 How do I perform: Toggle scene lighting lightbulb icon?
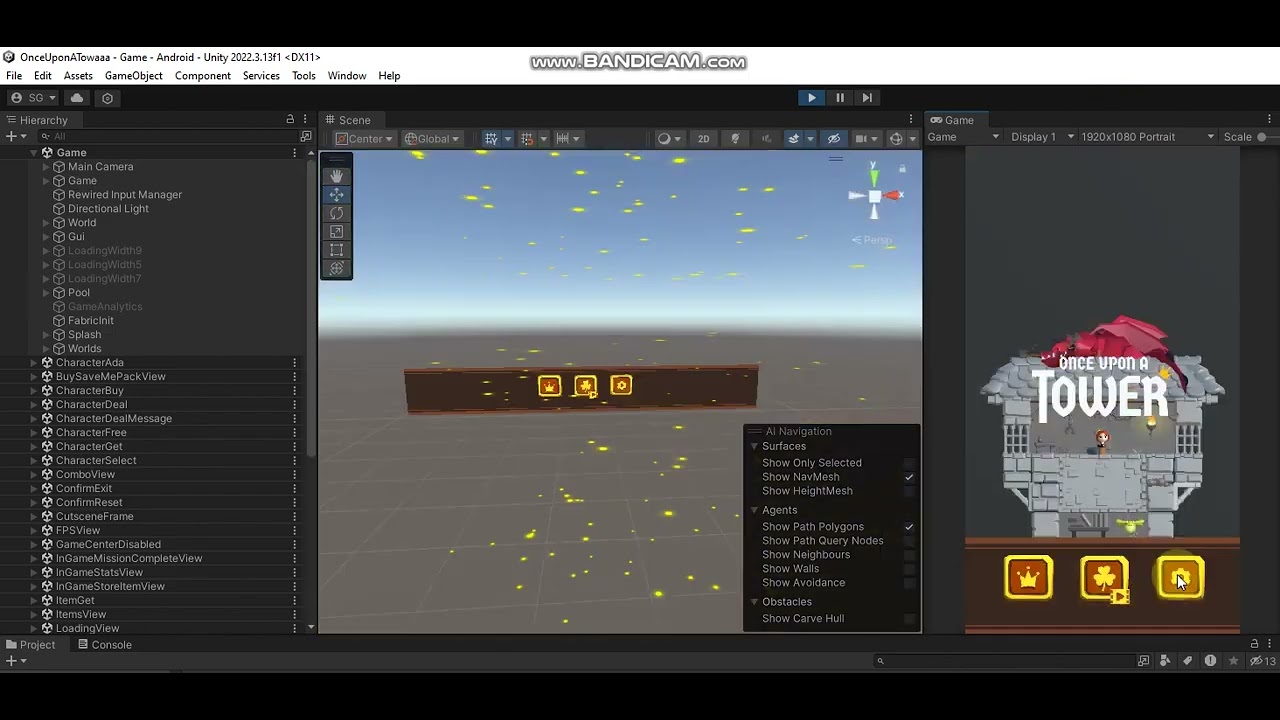point(735,138)
